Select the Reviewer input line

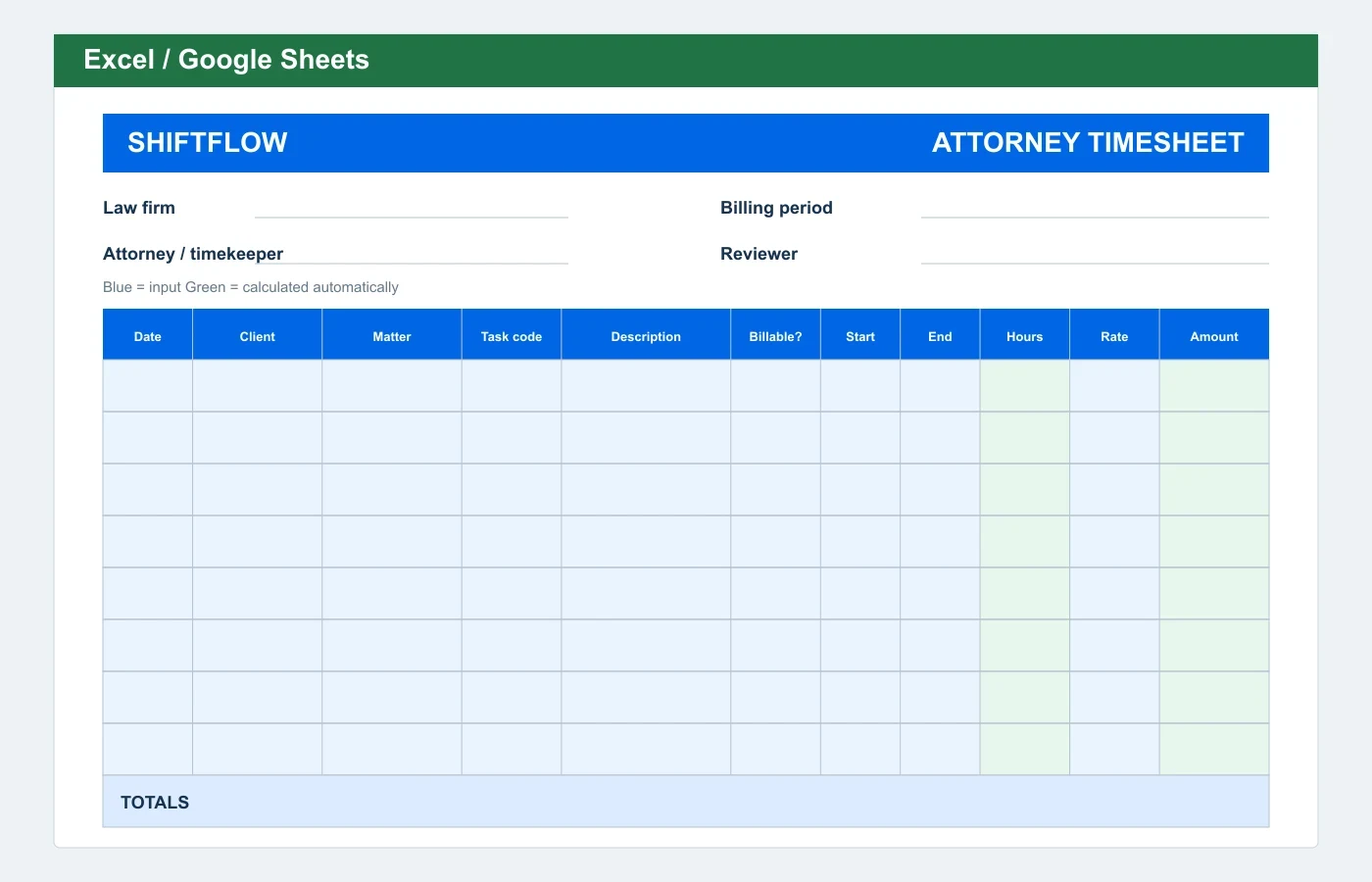(x=1095, y=254)
